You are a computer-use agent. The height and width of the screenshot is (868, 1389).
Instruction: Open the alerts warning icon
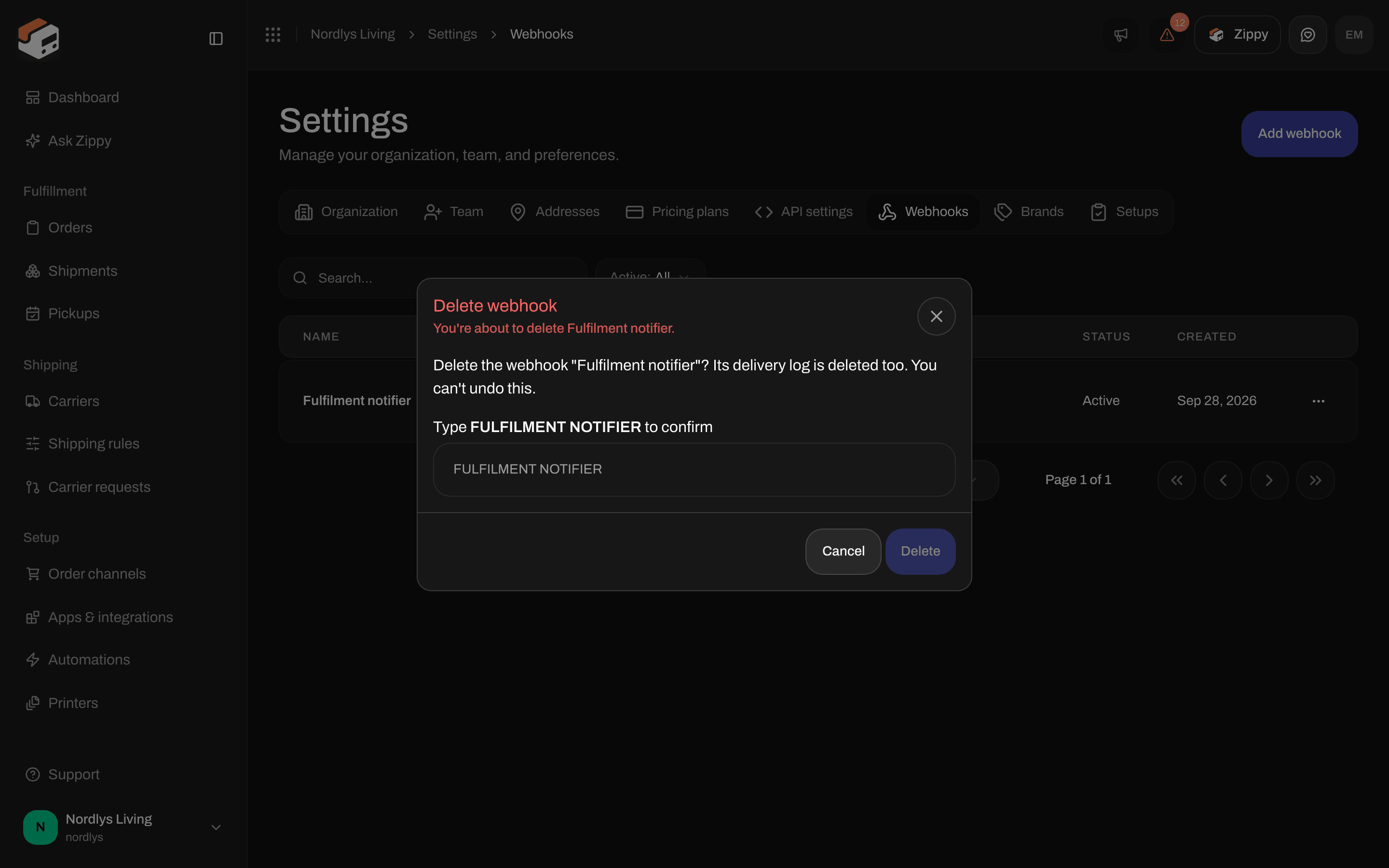click(x=1167, y=34)
